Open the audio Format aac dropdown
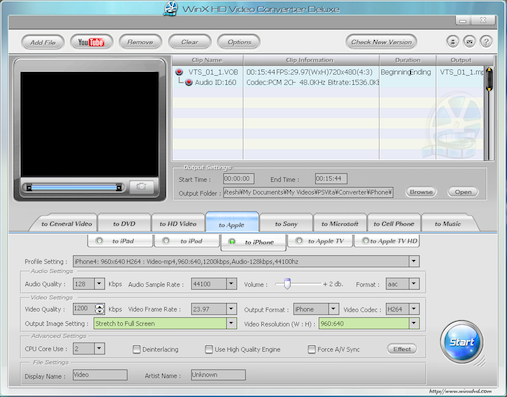507x397 pixels. (x=414, y=284)
